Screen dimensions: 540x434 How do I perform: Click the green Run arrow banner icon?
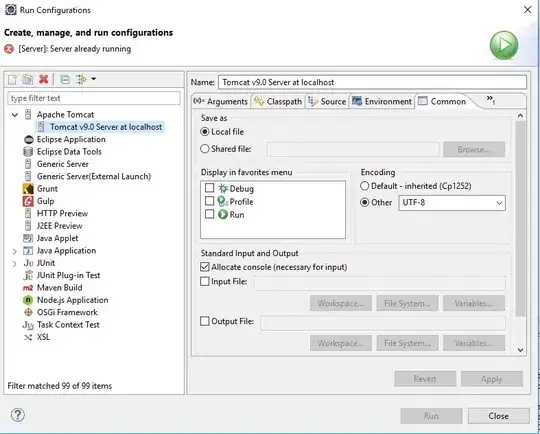pos(504,45)
